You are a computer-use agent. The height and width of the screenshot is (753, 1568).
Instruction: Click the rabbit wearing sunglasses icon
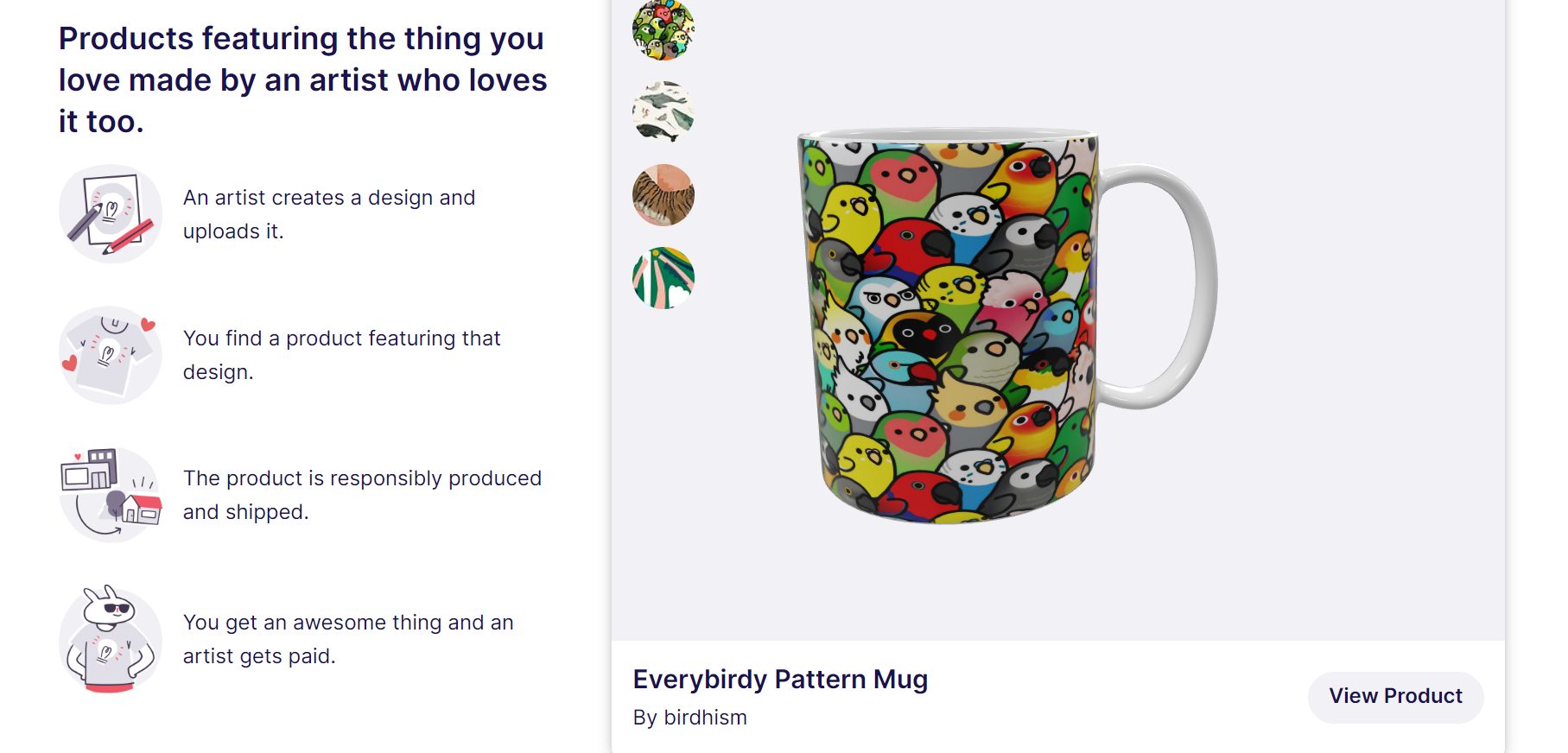point(111,639)
